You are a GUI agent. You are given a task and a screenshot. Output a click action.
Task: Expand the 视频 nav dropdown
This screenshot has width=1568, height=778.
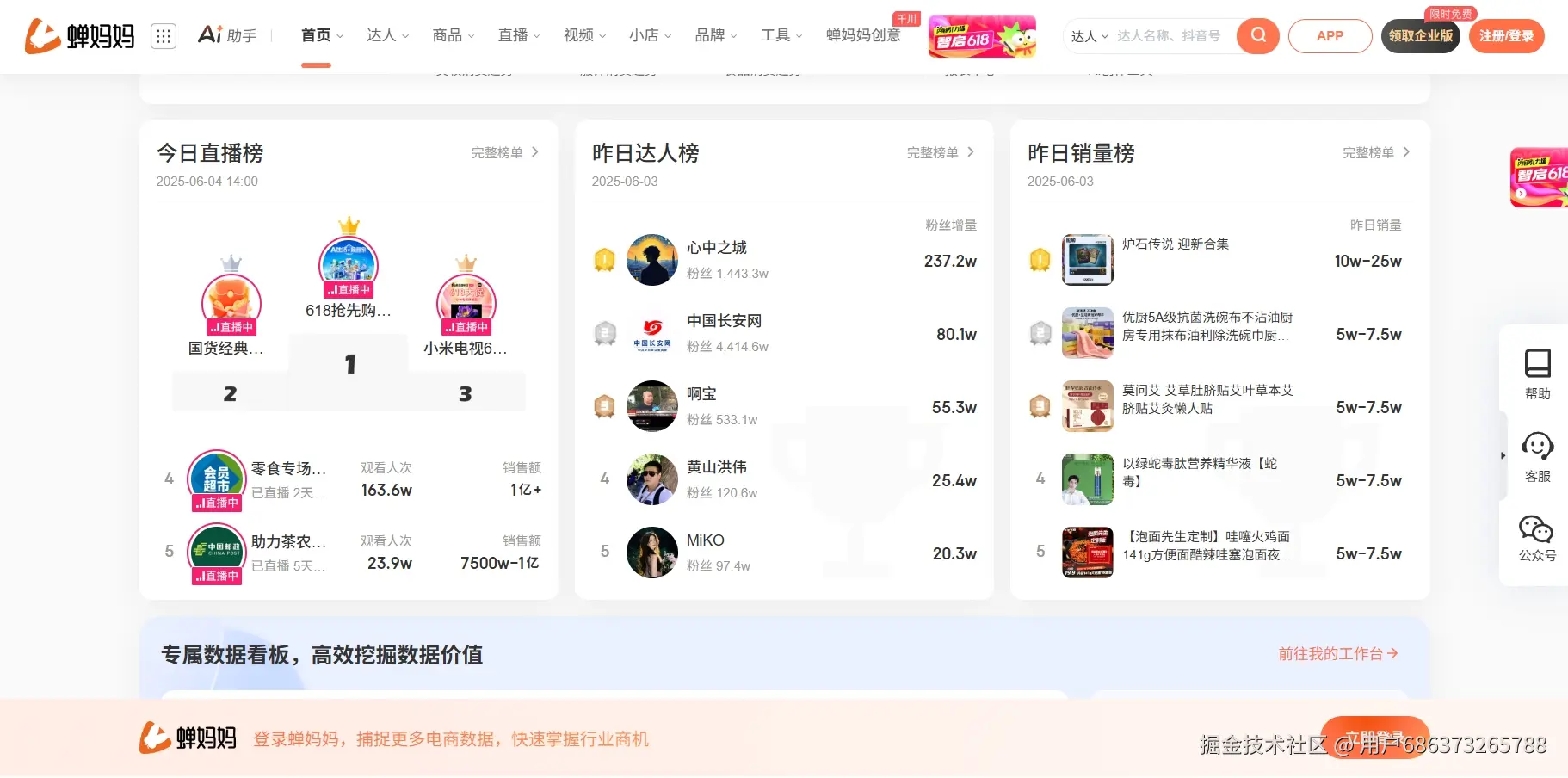tap(584, 35)
